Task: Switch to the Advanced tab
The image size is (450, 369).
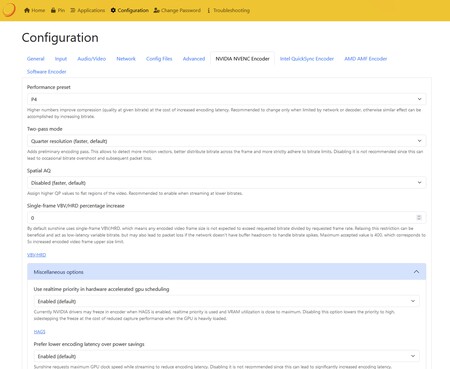Action: click(x=194, y=59)
